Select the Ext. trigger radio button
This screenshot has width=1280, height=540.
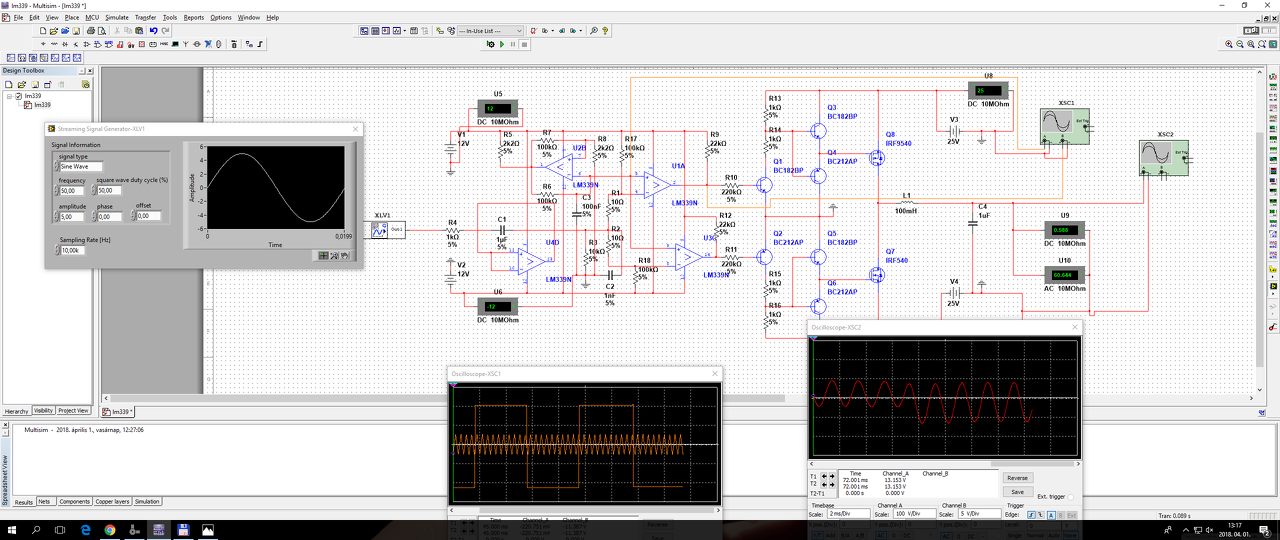click(x=1071, y=497)
